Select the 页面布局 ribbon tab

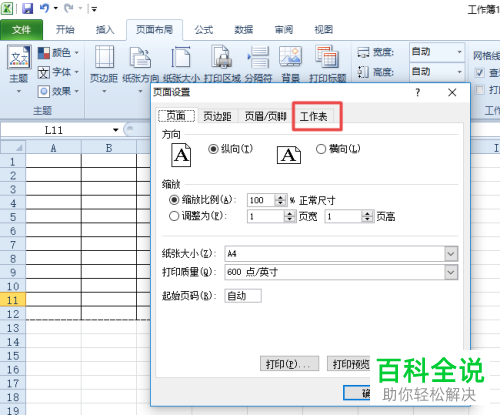154,30
